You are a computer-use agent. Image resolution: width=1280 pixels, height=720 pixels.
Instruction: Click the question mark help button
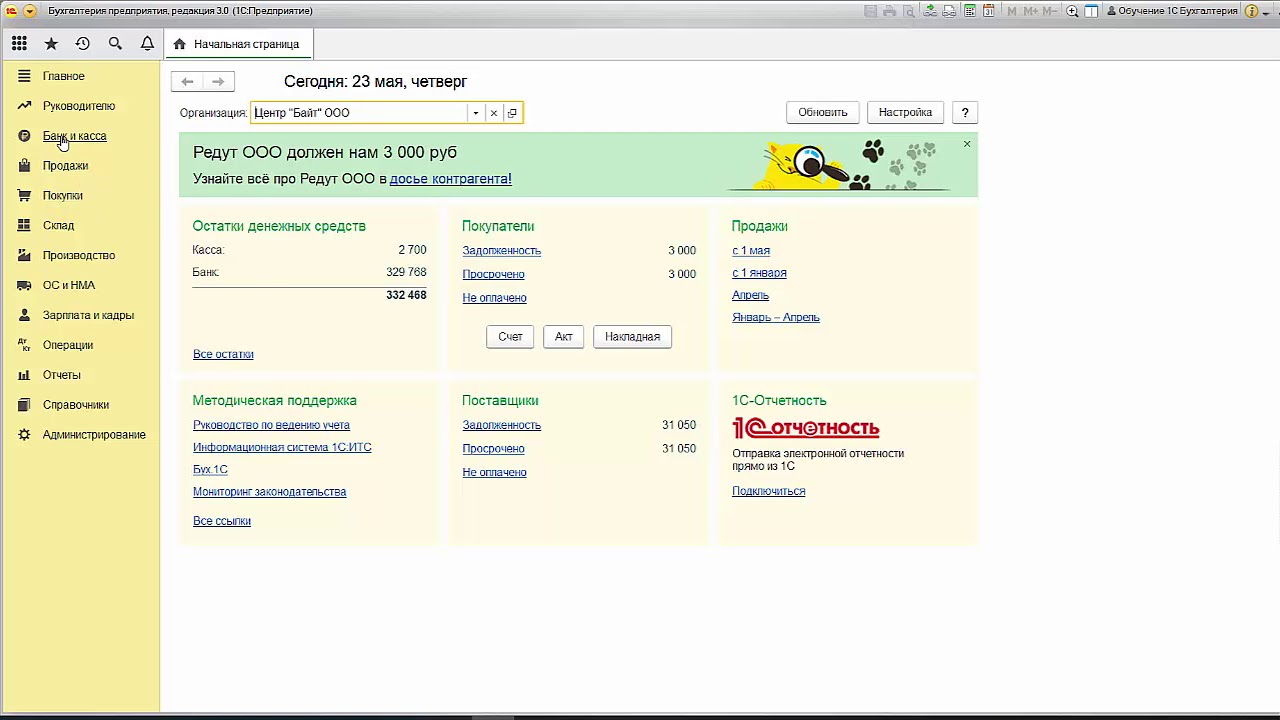pos(965,113)
